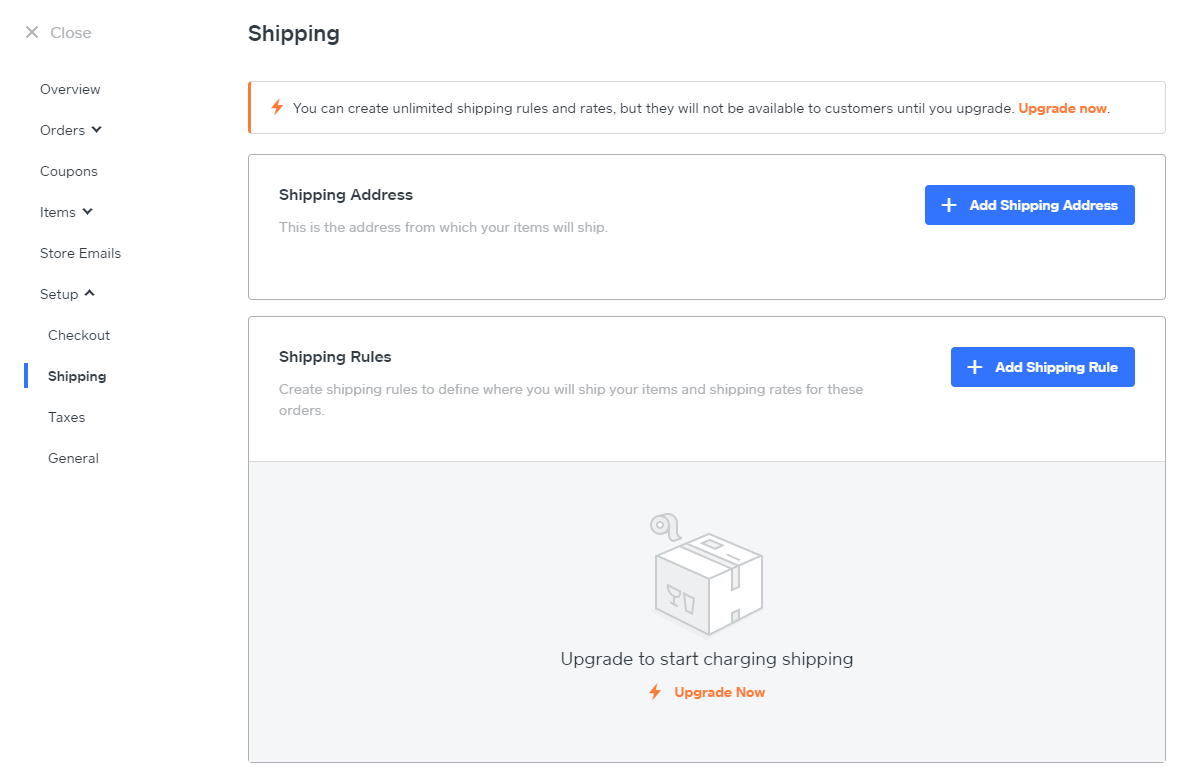This screenshot has height=773, width=1190.
Task: Click the X close icon
Action: coord(32,33)
